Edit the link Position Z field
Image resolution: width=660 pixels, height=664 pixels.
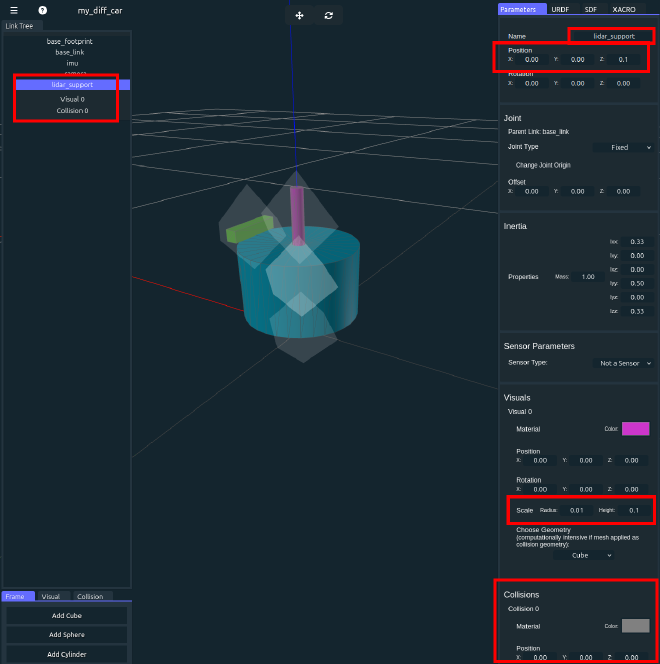[623, 60]
